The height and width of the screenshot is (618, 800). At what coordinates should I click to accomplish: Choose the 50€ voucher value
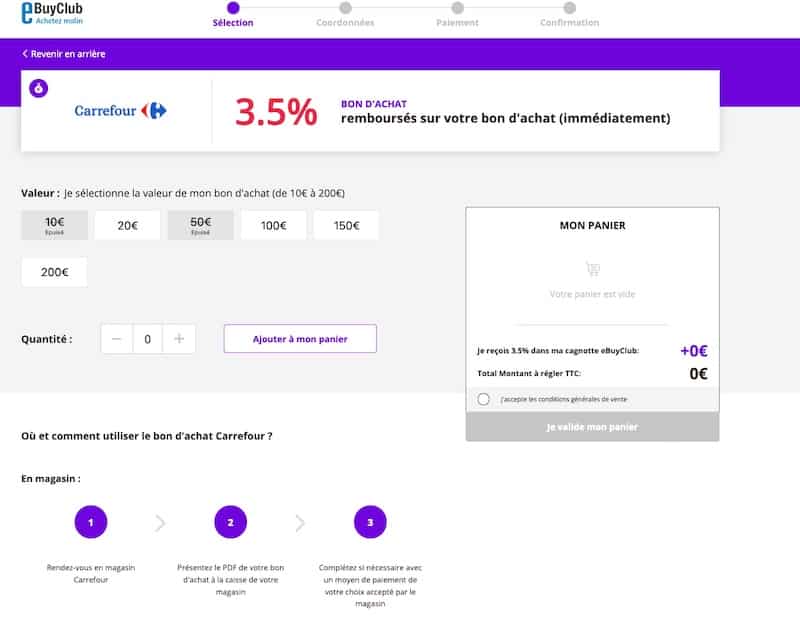point(201,225)
